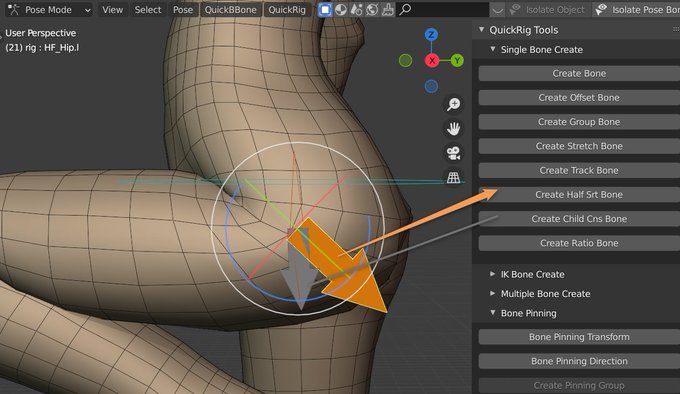Click the Z axis on navigation gizmo
680x394 pixels.
tap(431, 35)
